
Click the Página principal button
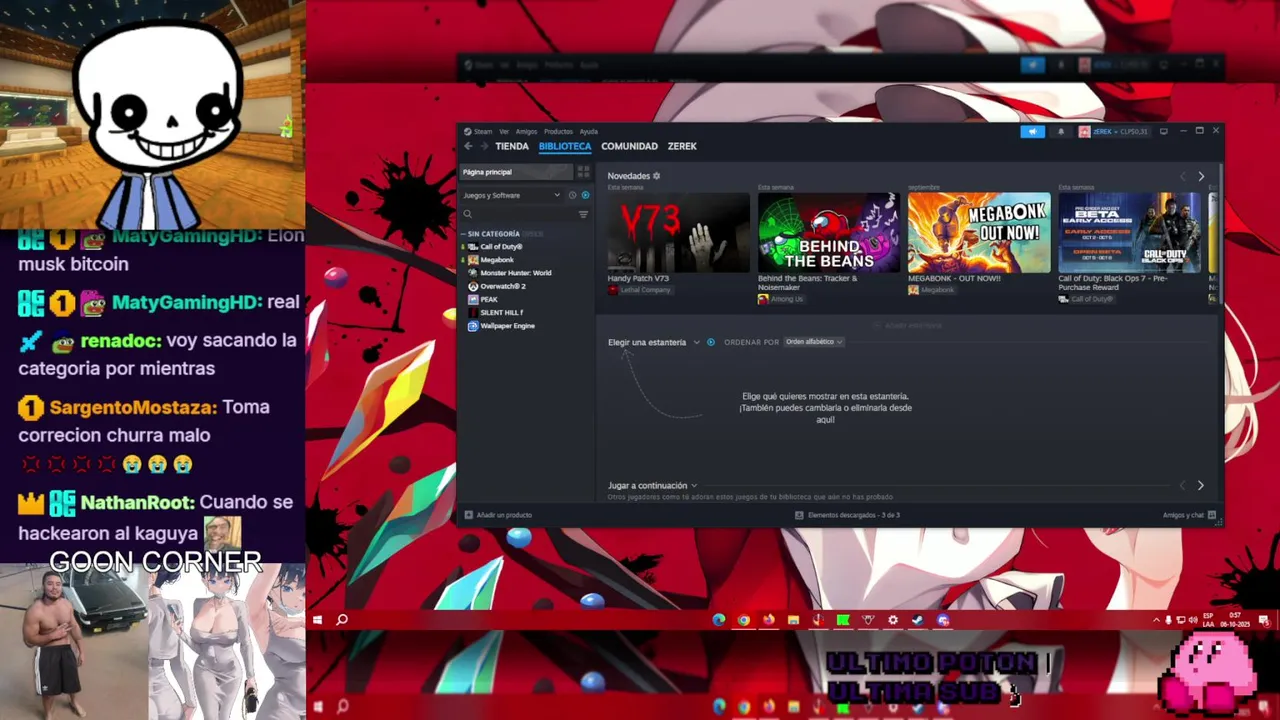click(x=515, y=172)
